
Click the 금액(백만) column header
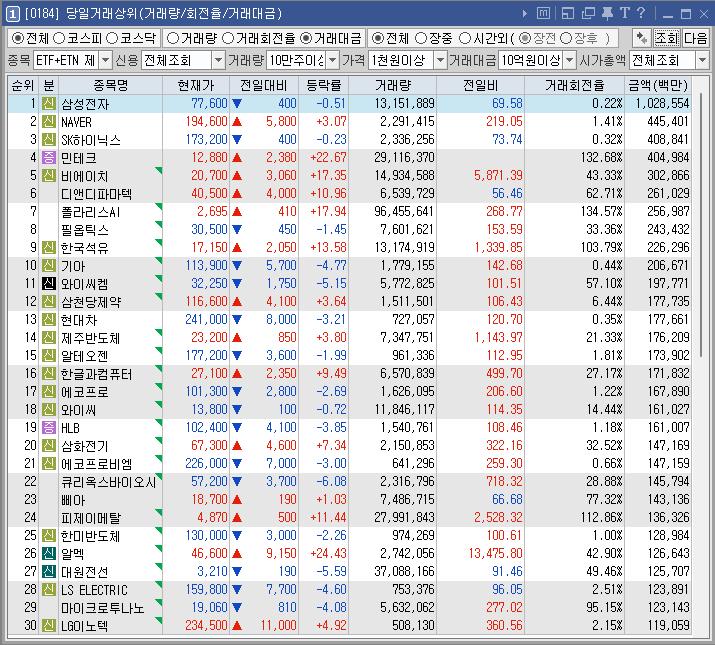pos(658,85)
